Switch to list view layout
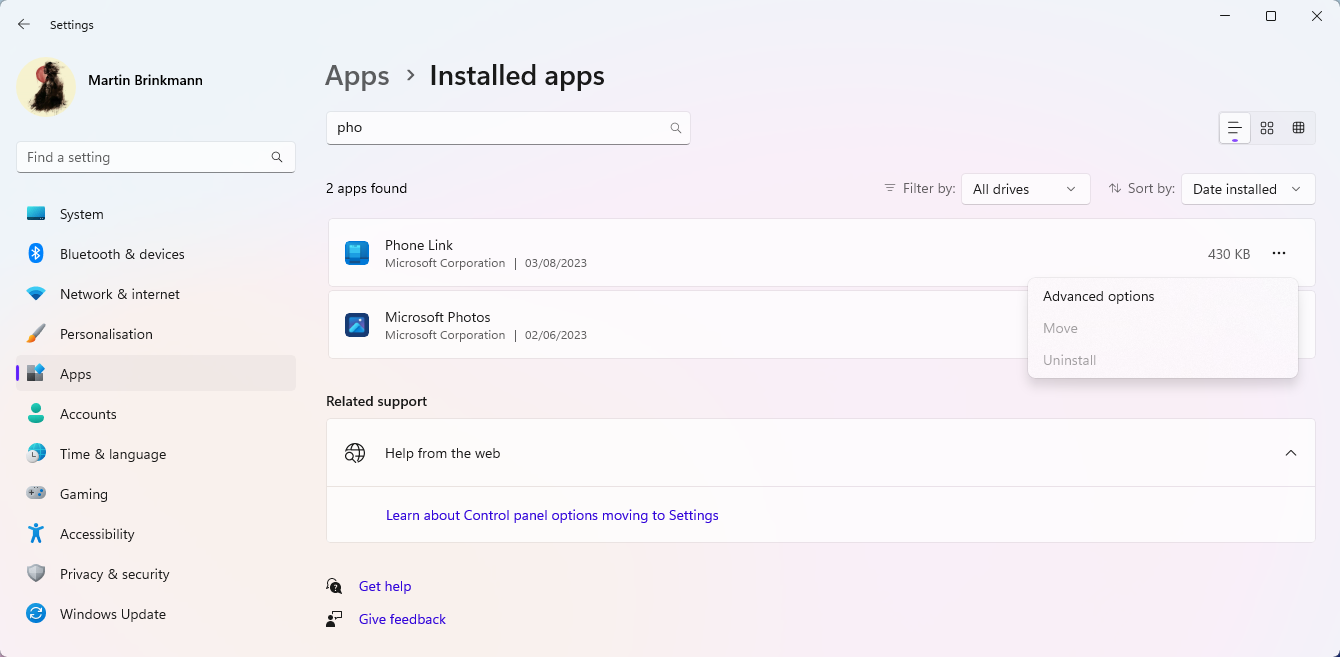Viewport: 1340px width, 657px height. click(x=1235, y=128)
